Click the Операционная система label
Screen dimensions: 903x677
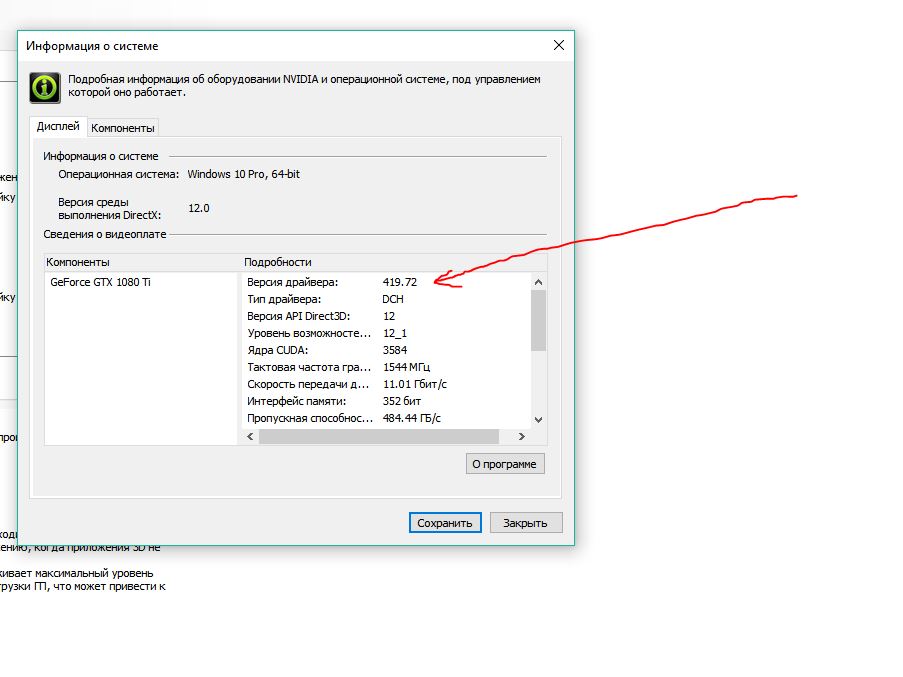tap(119, 174)
